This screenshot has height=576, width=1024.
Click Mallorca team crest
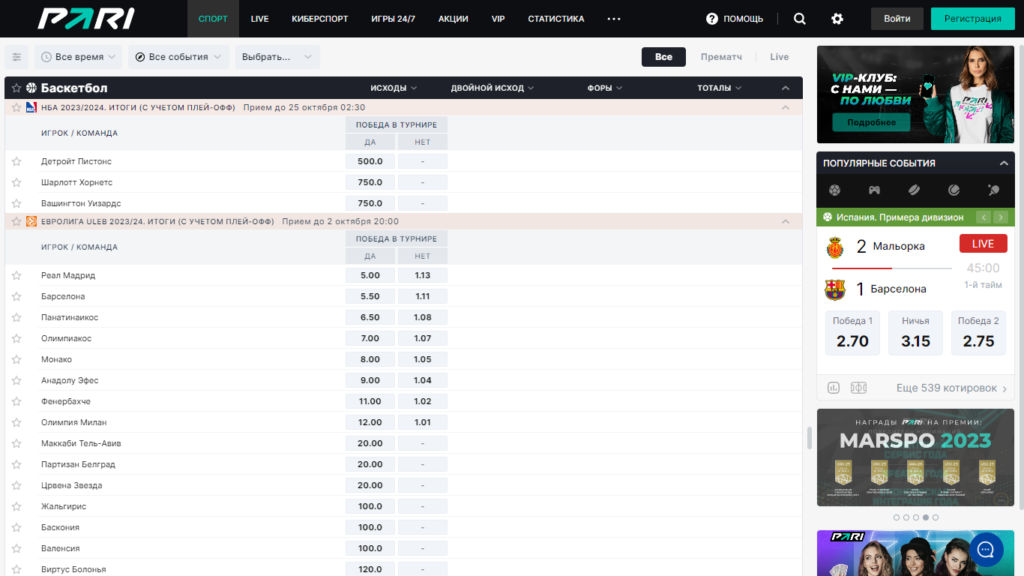coord(835,247)
